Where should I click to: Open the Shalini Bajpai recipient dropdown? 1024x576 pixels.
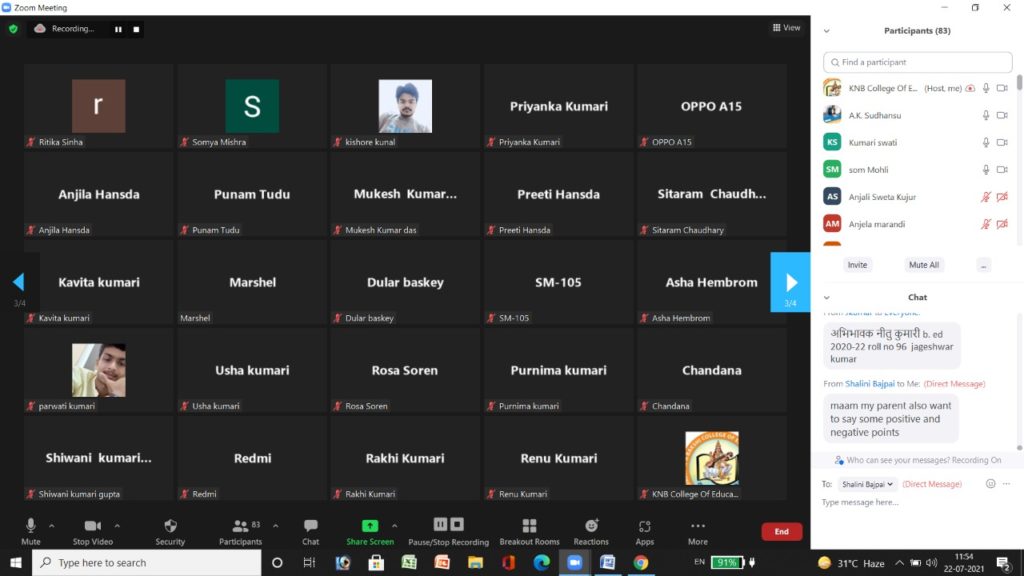point(866,484)
